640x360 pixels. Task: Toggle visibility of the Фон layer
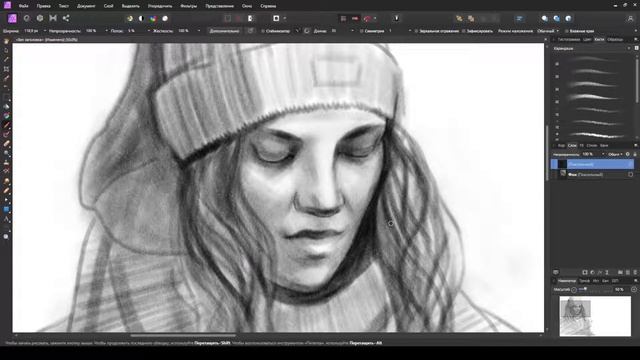[x=631, y=175]
